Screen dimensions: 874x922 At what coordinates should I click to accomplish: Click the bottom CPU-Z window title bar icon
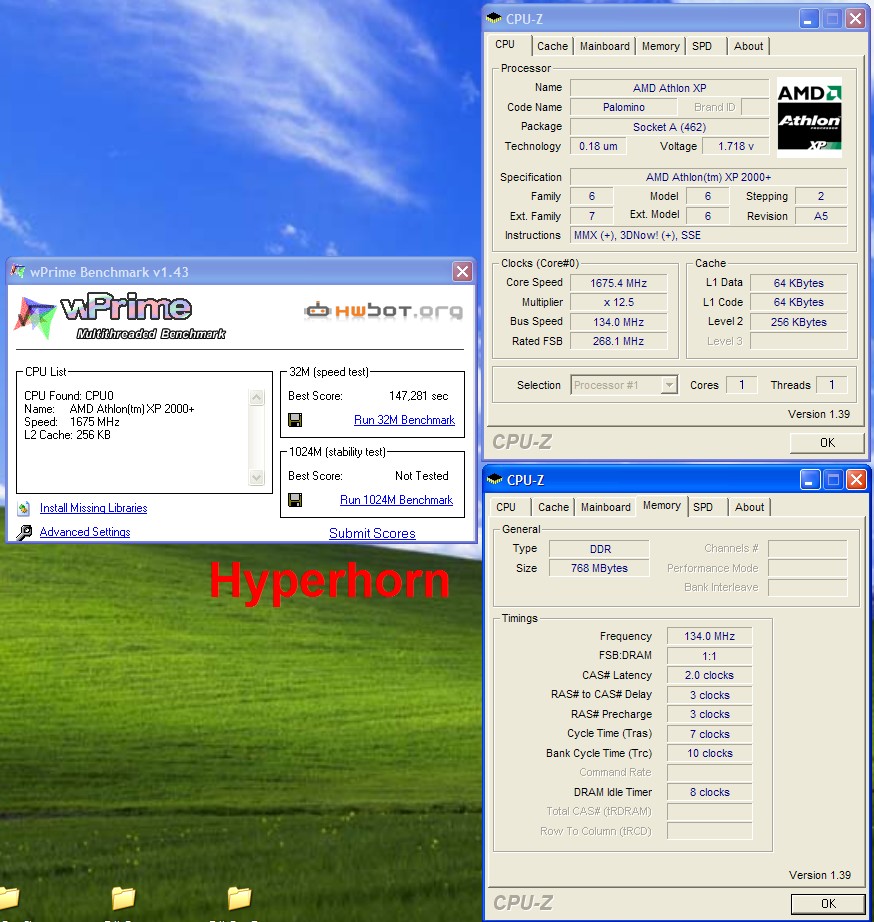point(494,480)
